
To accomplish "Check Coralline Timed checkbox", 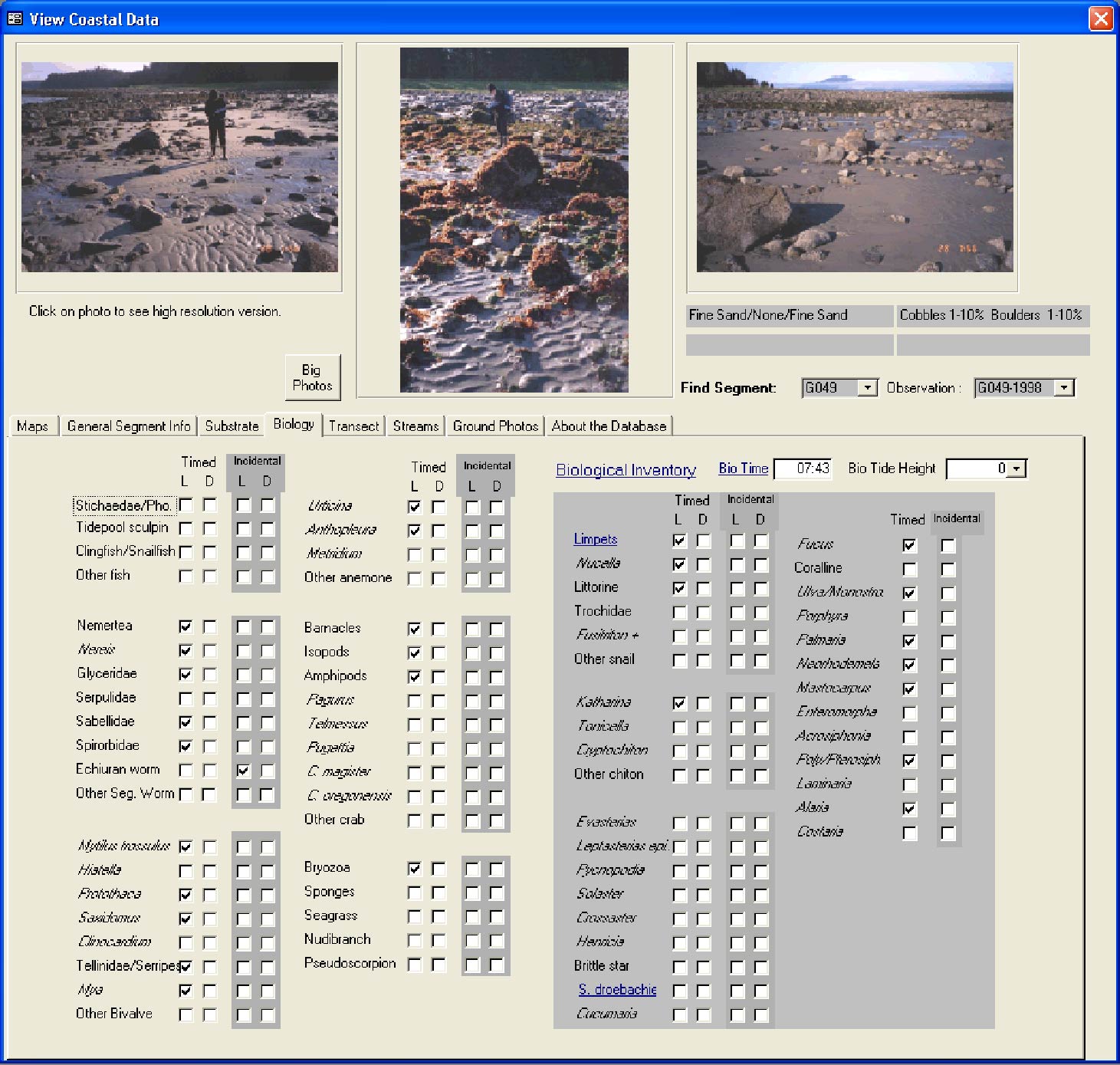I will pos(909,569).
